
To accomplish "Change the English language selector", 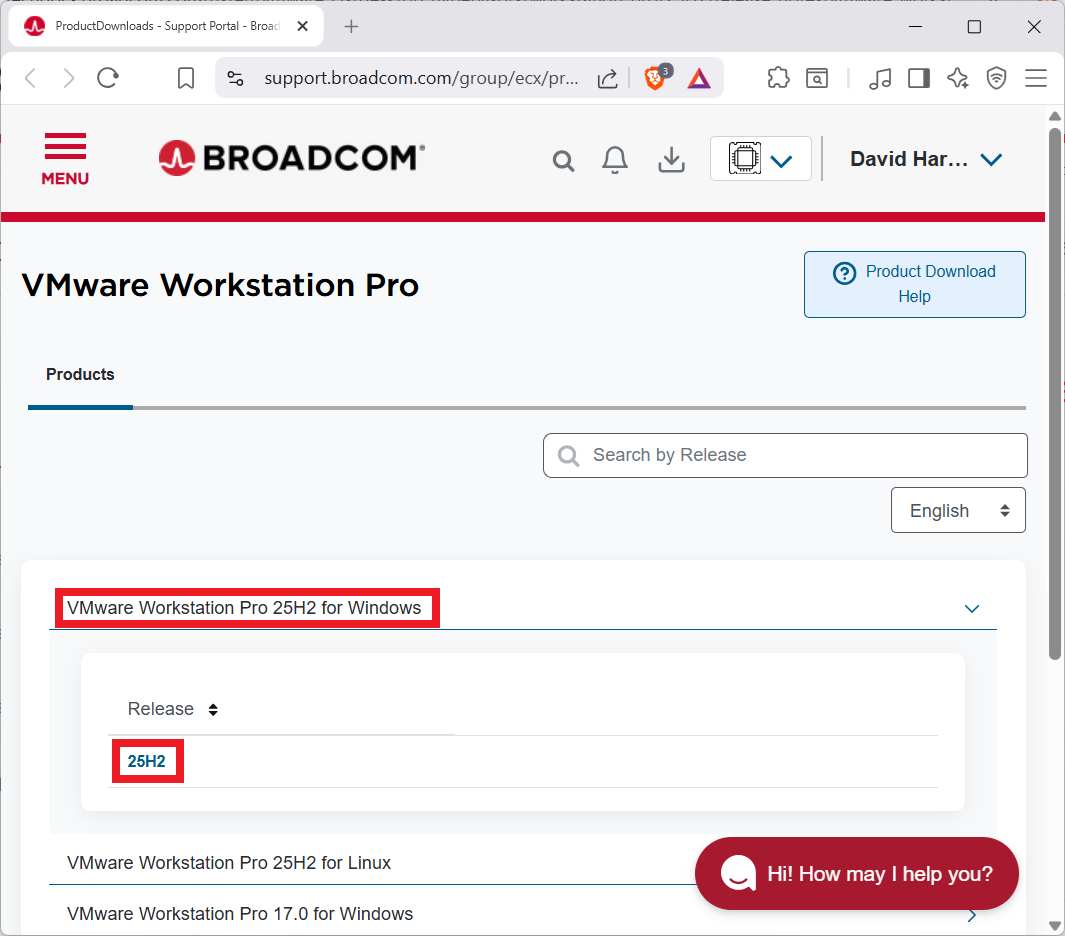I will coord(957,510).
